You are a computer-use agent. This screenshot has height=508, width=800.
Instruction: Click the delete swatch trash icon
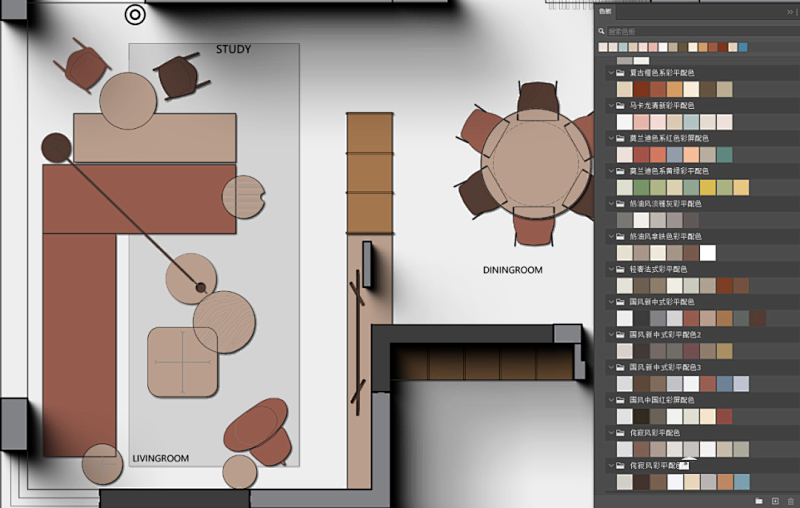pos(790,499)
